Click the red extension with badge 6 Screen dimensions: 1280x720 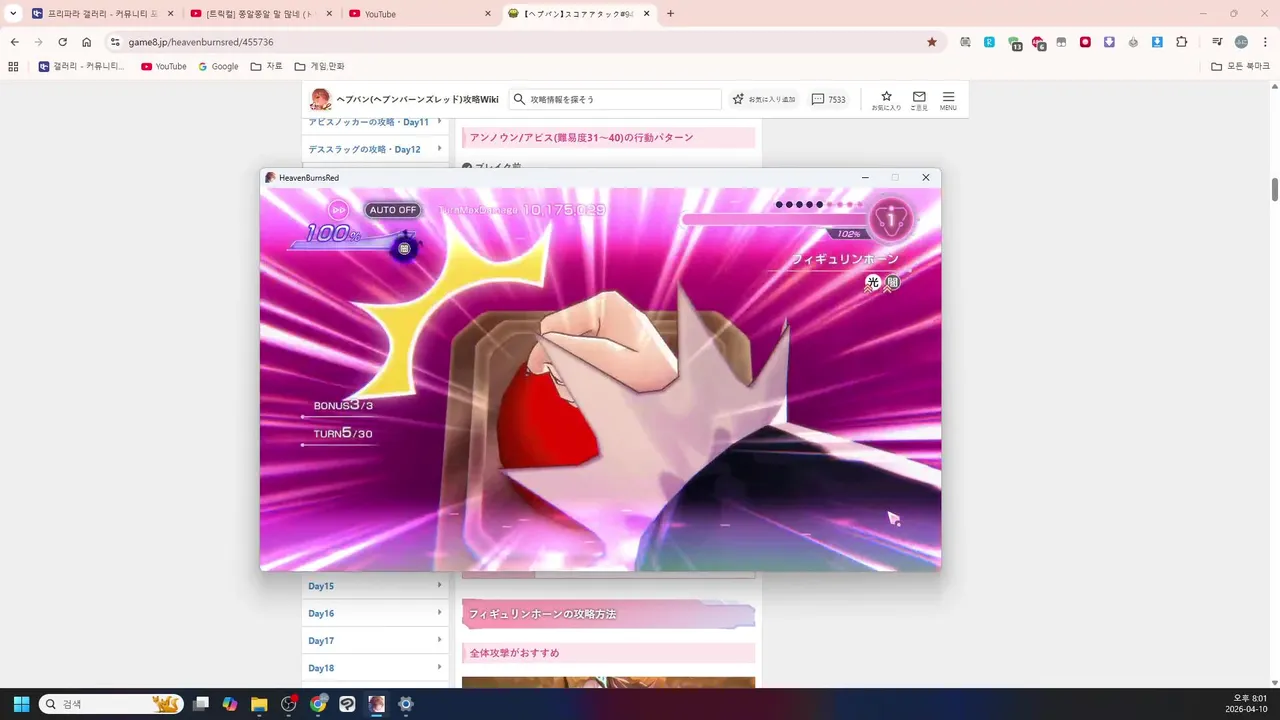[x=1038, y=43]
